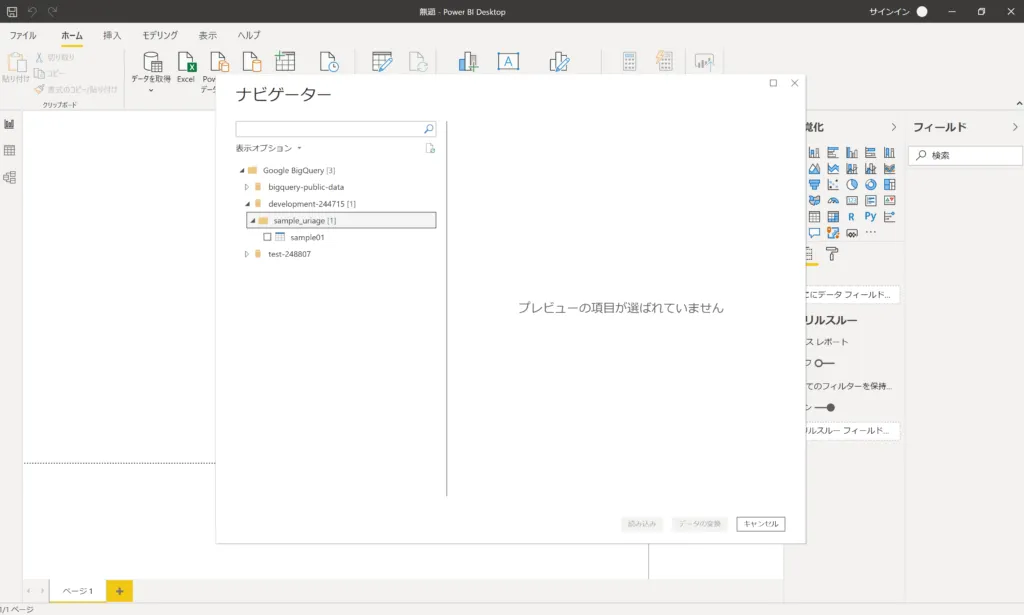The width and height of the screenshot is (1024, 615).
Task: Add a new page with plus button
Action: [x=120, y=591]
